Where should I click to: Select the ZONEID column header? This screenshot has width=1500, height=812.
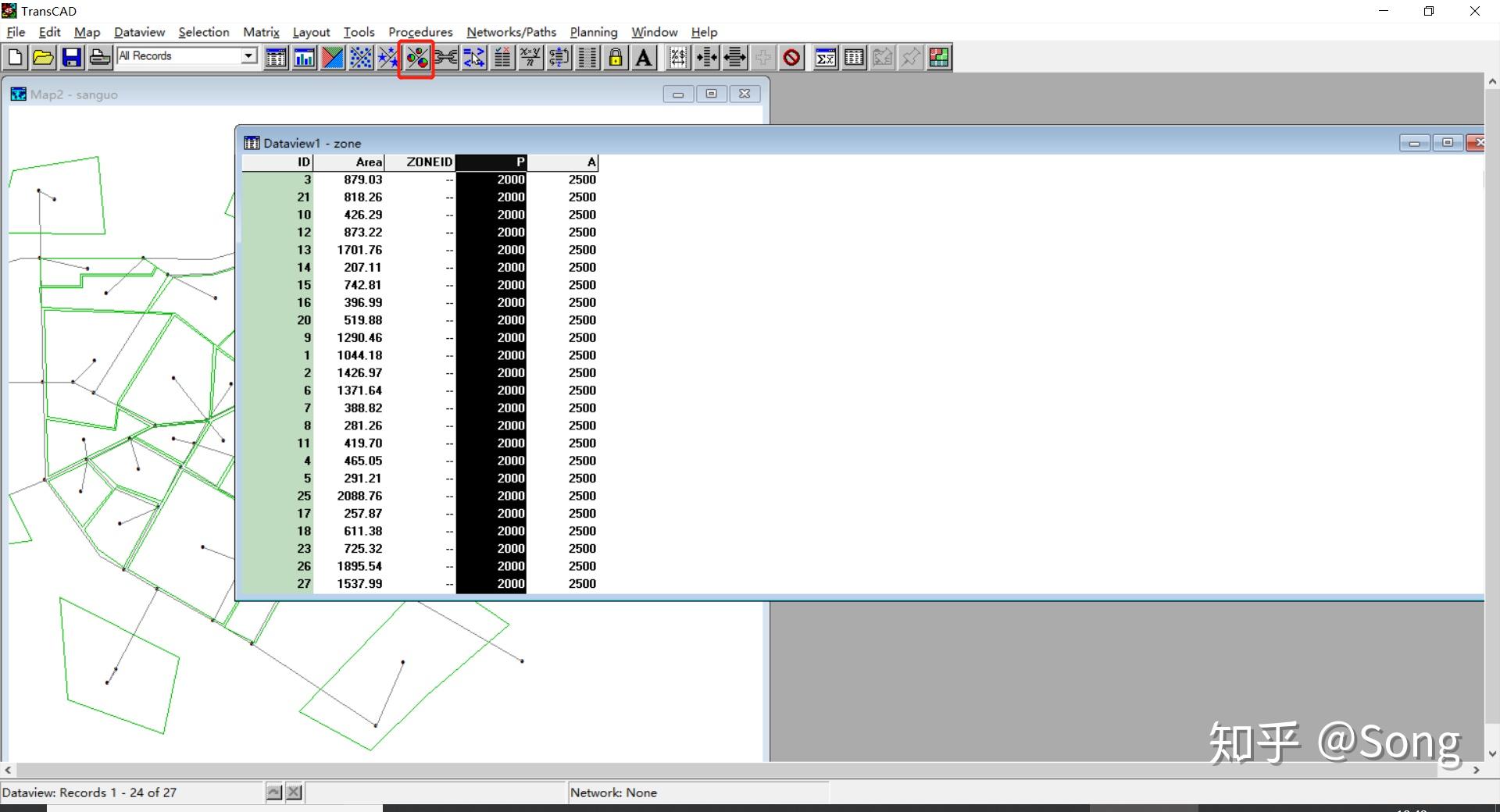click(x=420, y=162)
